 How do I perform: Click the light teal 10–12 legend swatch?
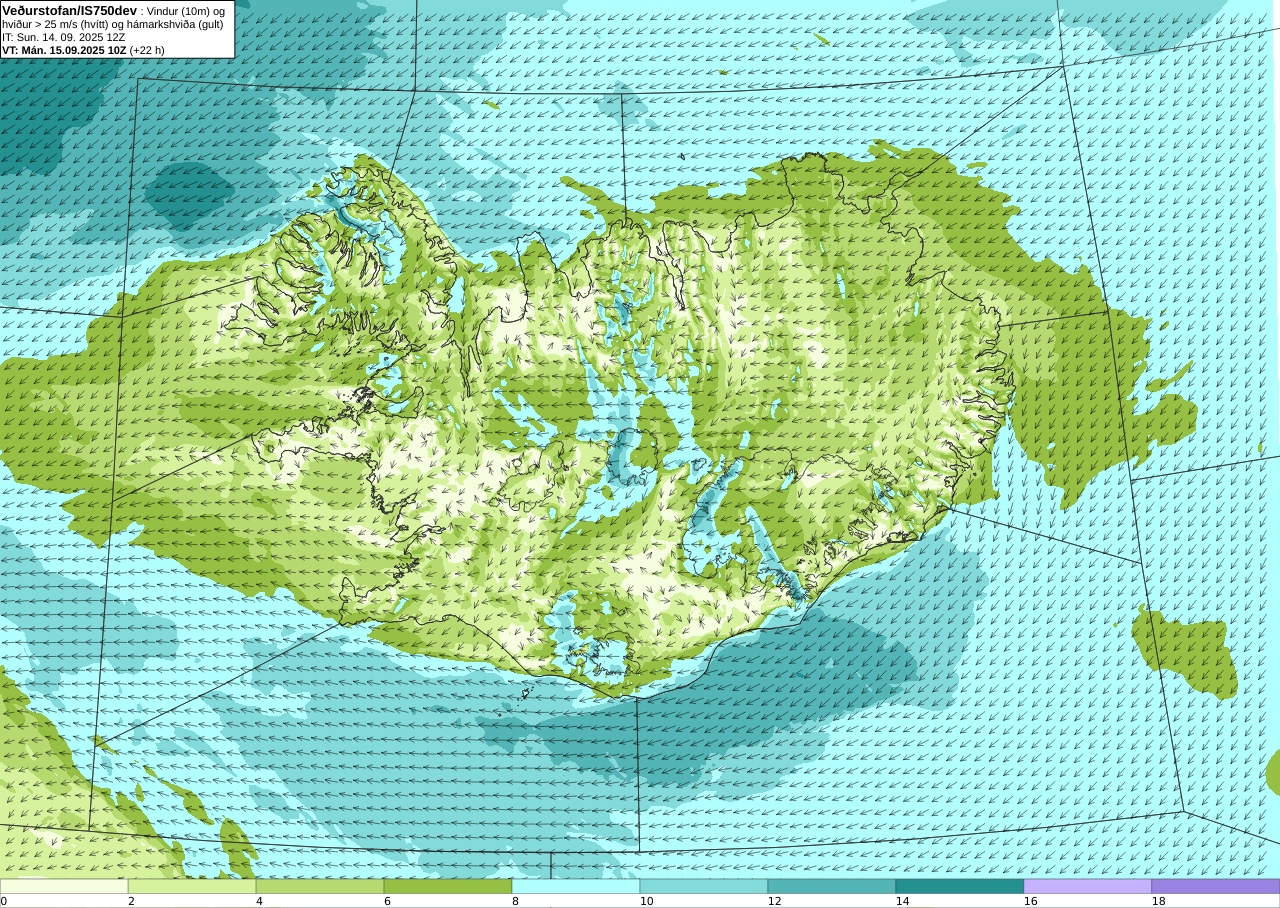pos(704,886)
